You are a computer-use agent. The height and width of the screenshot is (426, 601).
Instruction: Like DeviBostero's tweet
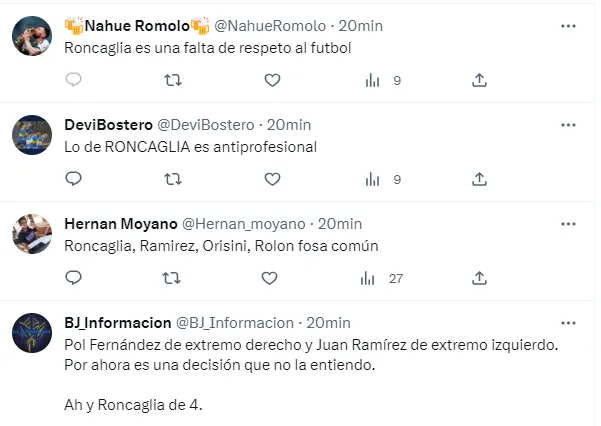coord(272,179)
